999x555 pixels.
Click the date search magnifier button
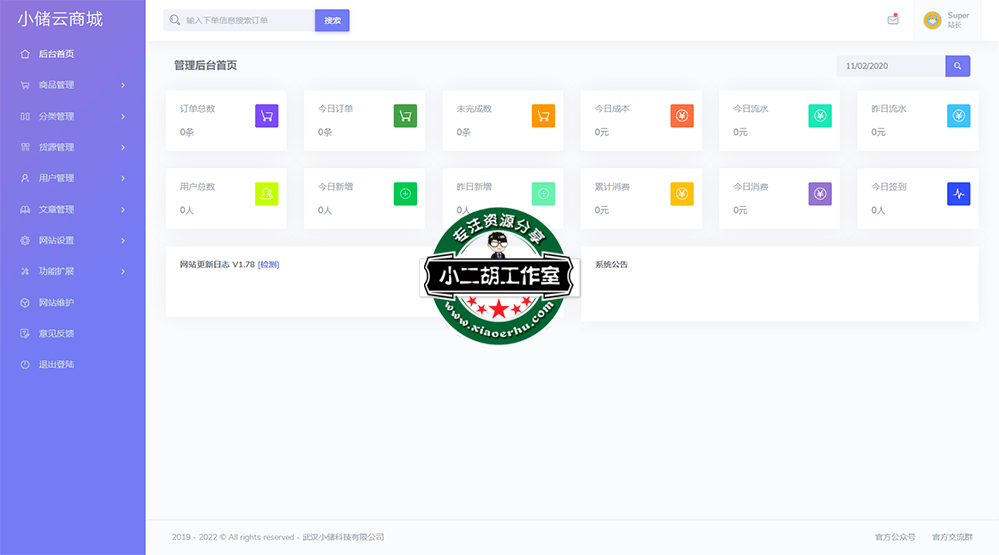(x=957, y=66)
